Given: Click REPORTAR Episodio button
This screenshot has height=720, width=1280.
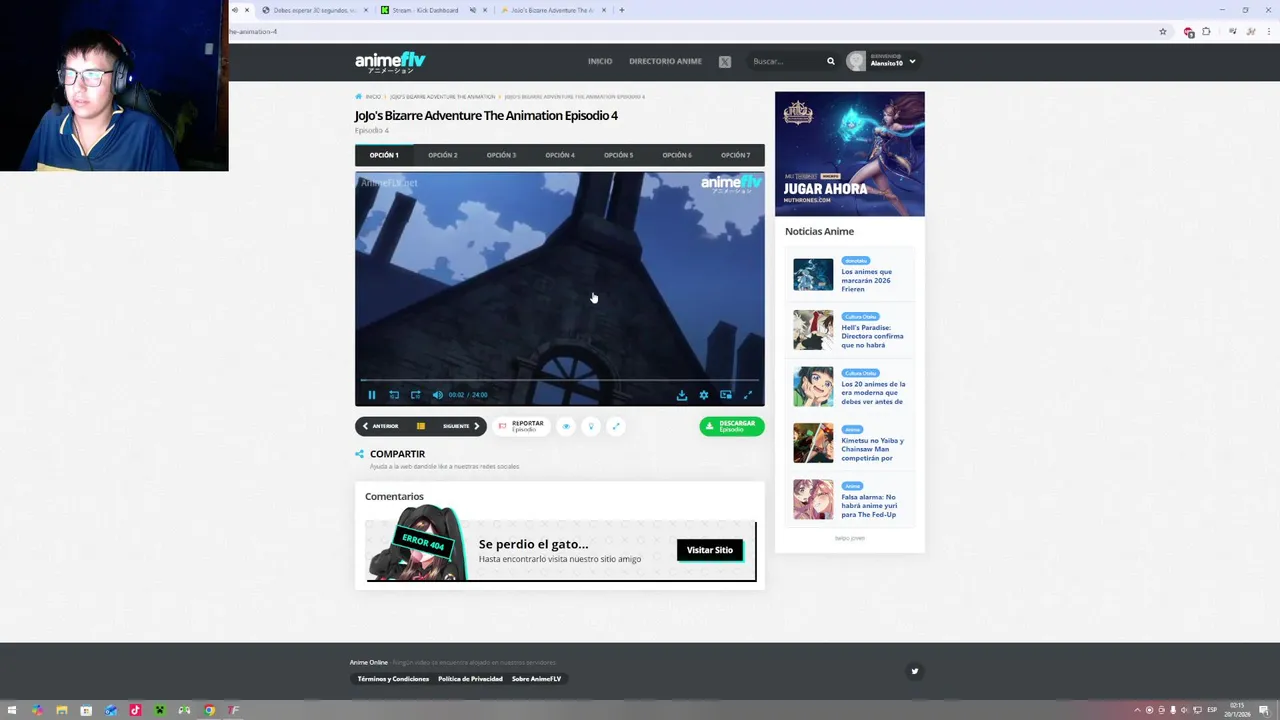Looking at the screenshot, I should point(521,426).
